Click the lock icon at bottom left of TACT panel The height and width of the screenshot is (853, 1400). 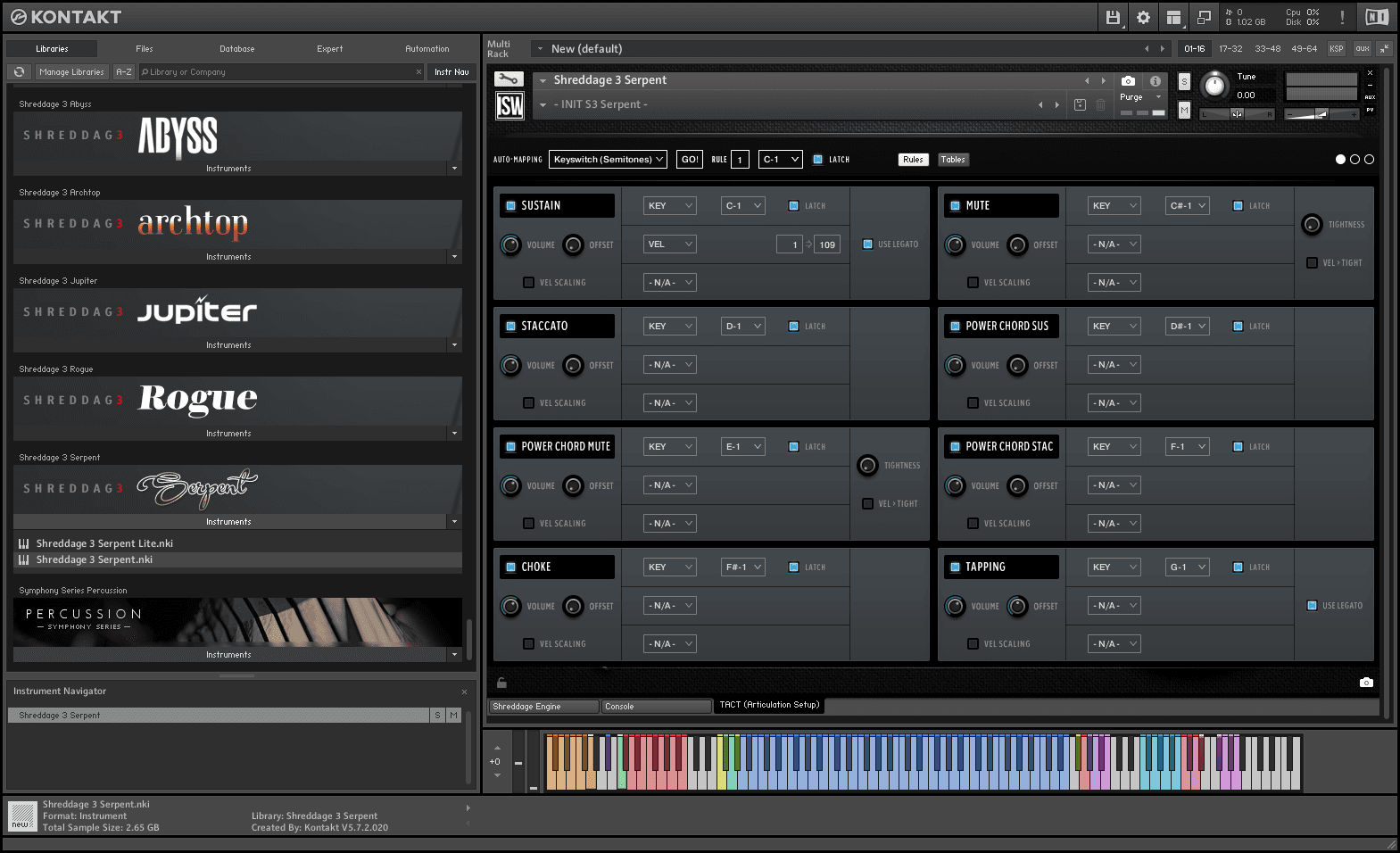coord(501,683)
